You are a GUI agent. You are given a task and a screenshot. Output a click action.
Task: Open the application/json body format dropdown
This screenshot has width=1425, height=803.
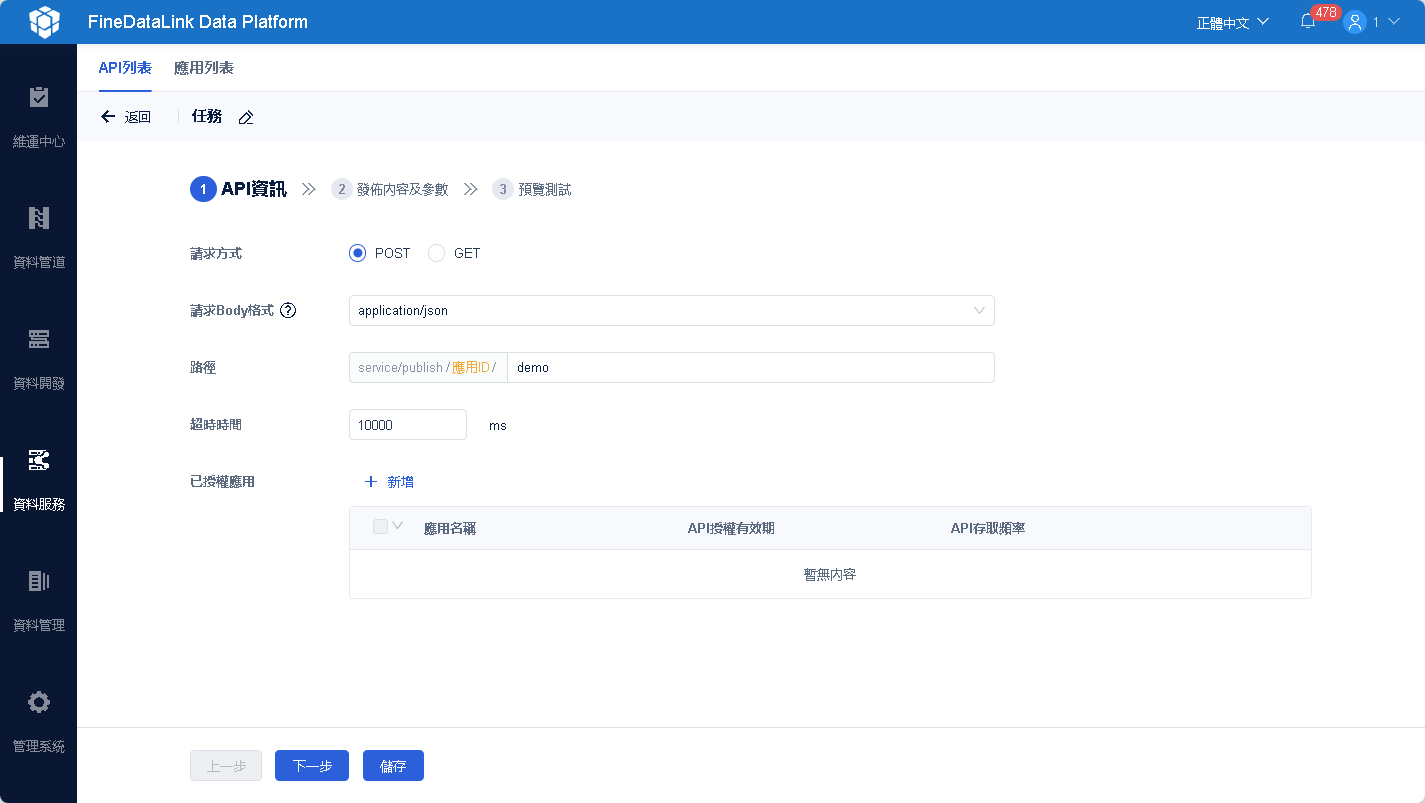672,310
